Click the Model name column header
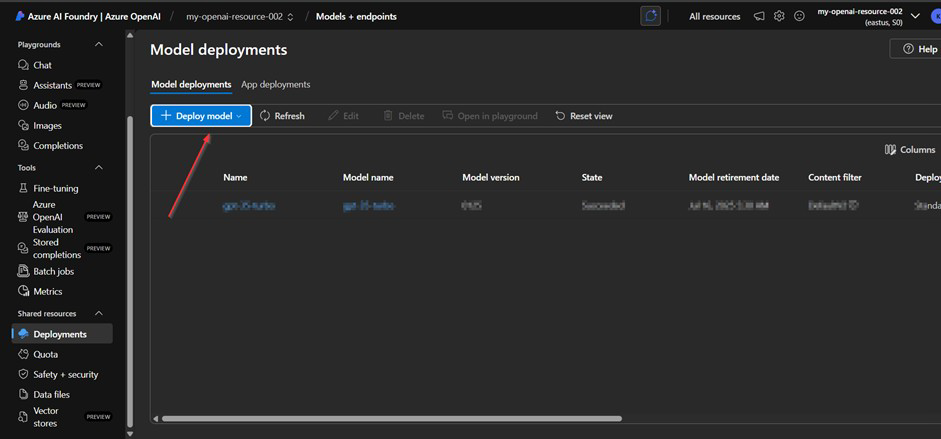The width and height of the screenshot is (941, 439). [368, 178]
